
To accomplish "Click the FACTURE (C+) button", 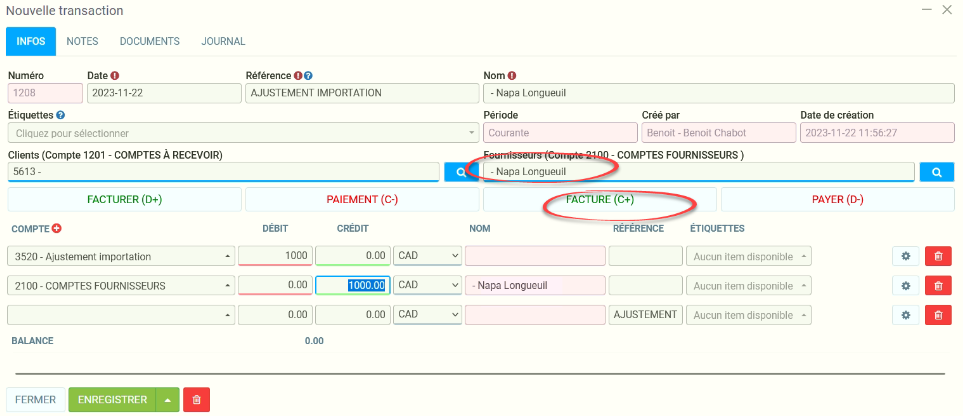I will tap(599, 199).
